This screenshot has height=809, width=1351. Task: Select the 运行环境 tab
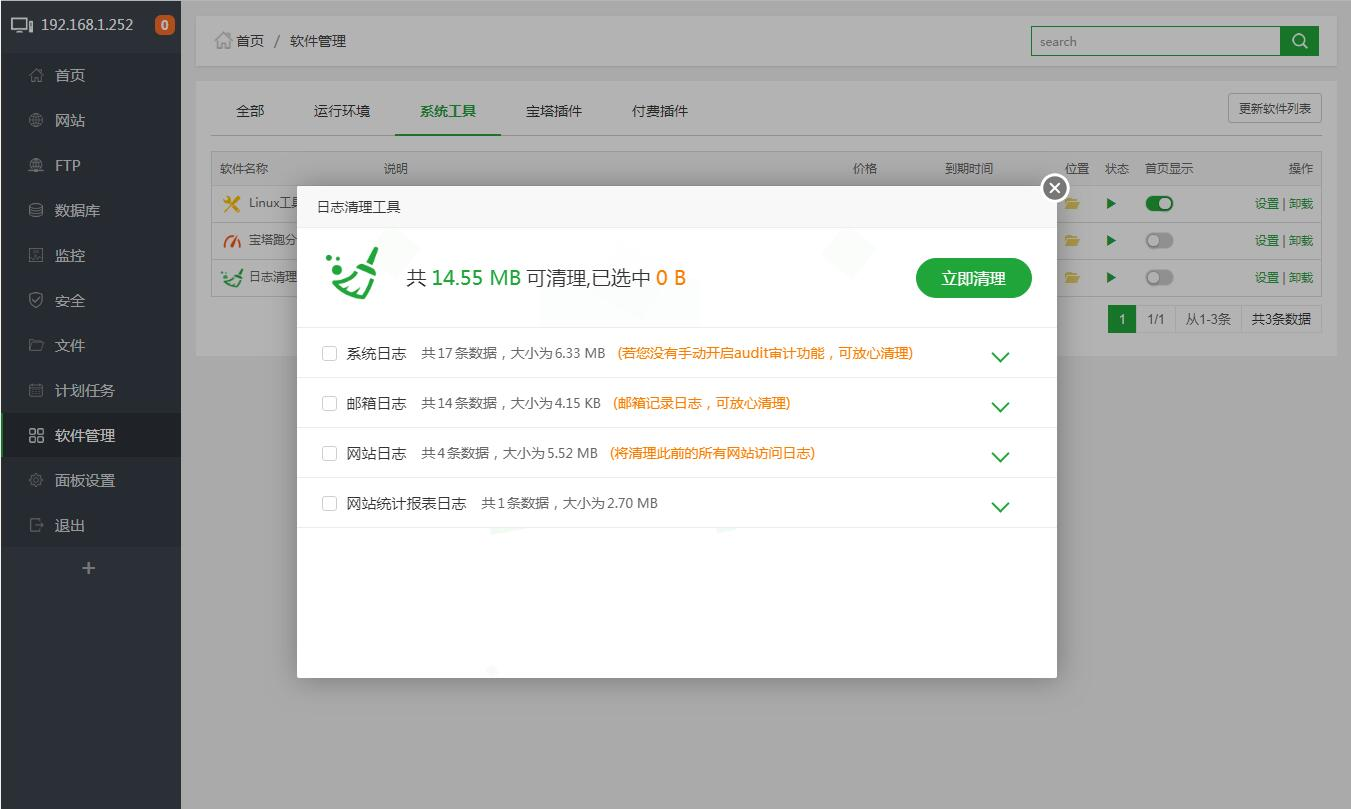[342, 111]
